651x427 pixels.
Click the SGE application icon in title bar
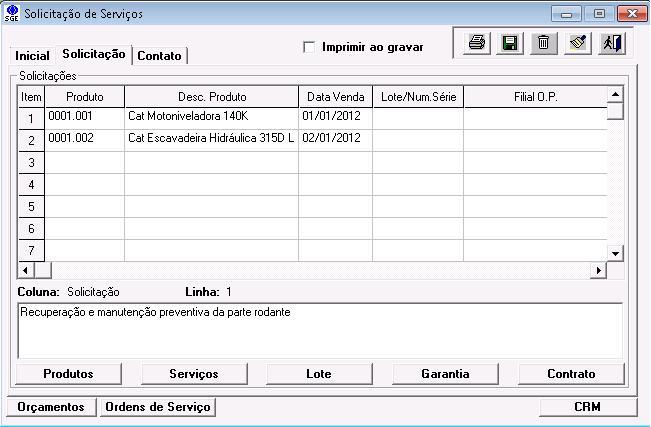12,14
